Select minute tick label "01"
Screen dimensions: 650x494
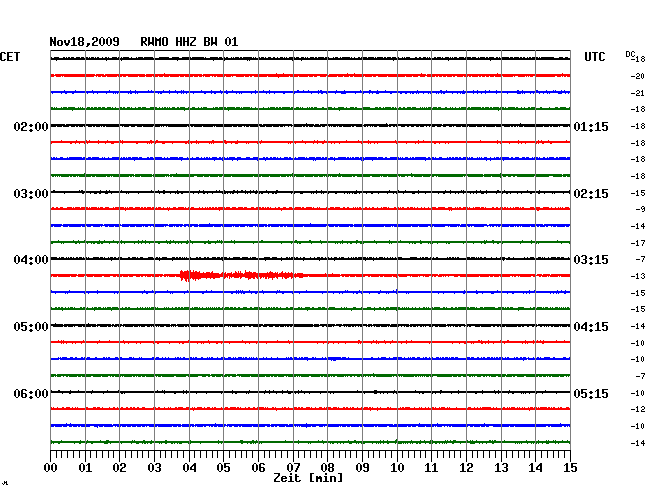click(85, 467)
